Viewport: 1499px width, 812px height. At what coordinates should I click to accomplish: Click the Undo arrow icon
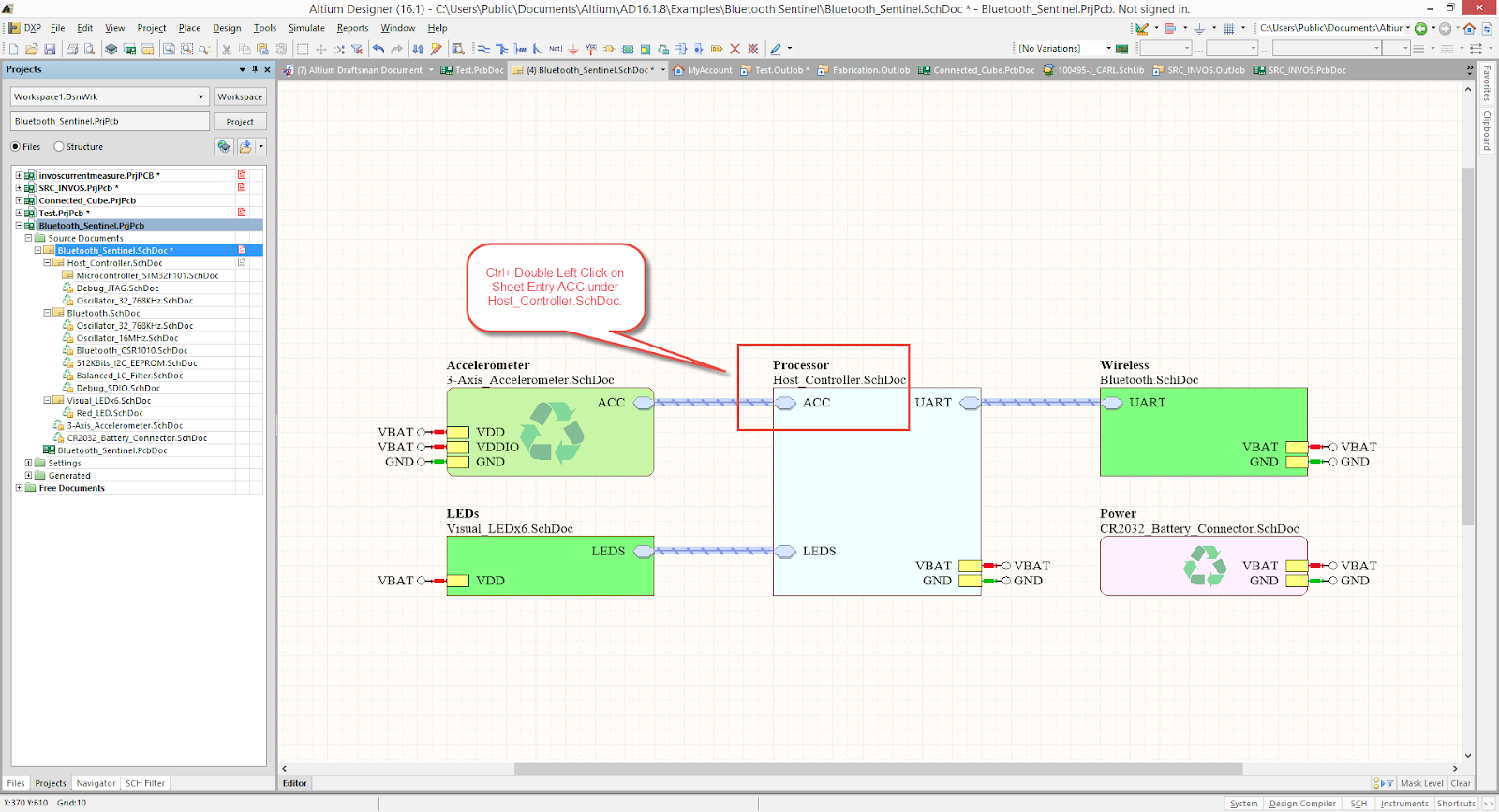click(x=378, y=49)
